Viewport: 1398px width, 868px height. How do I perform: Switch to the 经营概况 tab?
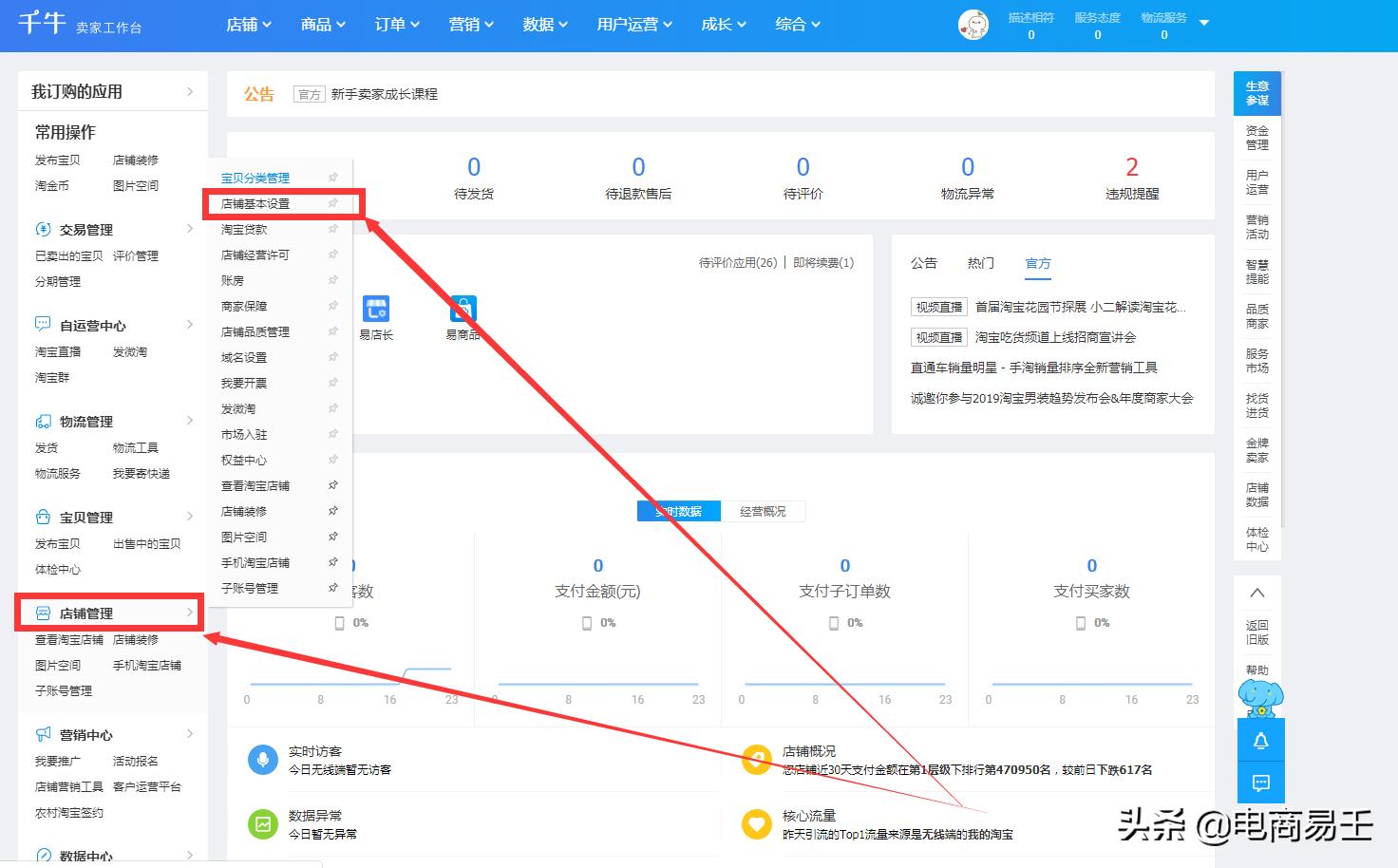[765, 510]
